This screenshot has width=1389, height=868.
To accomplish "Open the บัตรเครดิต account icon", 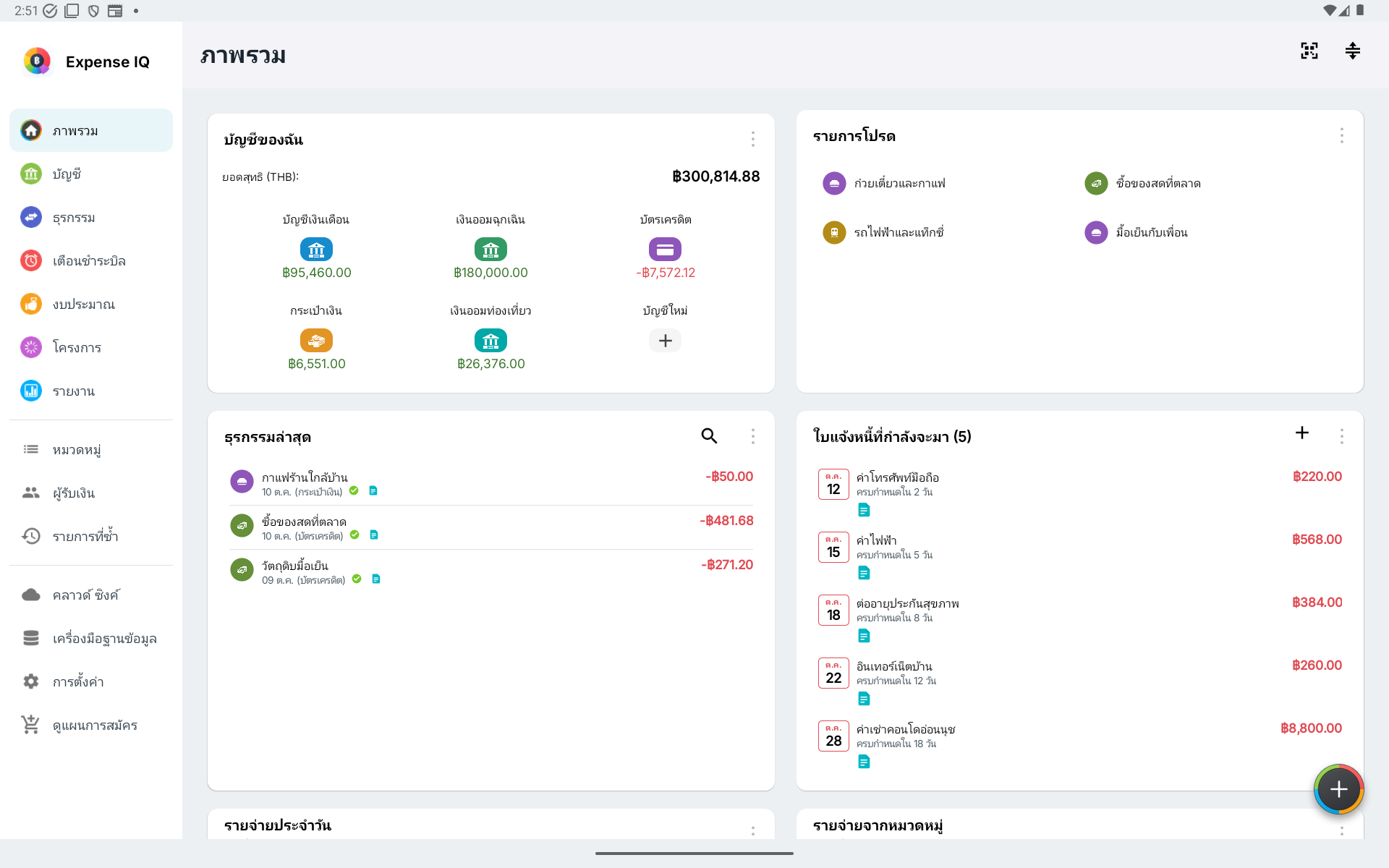I will point(665,250).
